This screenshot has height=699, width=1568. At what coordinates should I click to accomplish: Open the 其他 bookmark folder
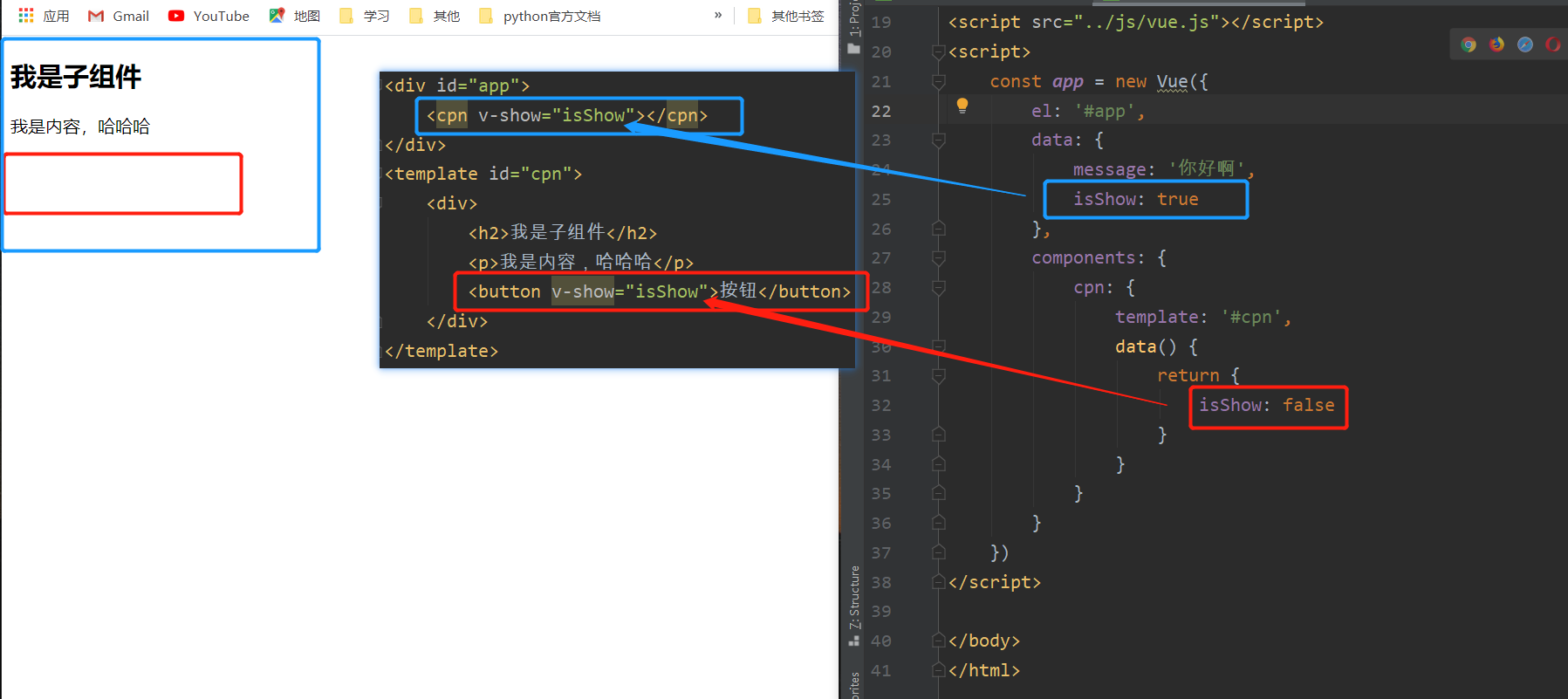(435, 16)
